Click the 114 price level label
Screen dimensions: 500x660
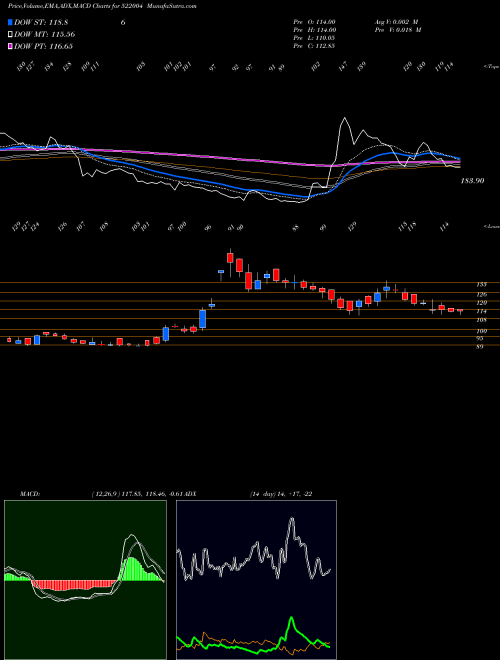pyautogui.click(x=481, y=311)
